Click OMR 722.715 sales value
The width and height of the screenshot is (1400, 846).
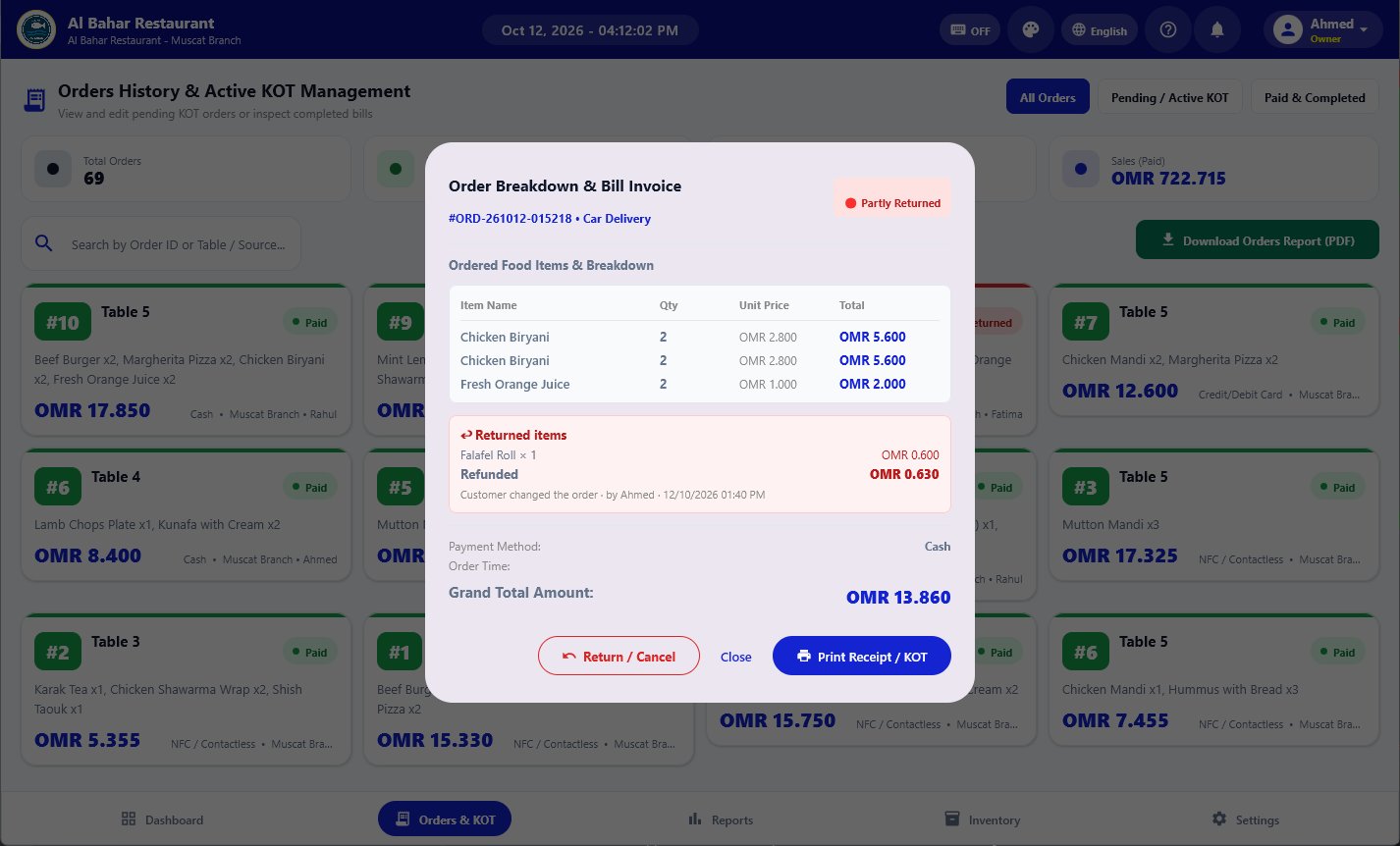click(1168, 179)
